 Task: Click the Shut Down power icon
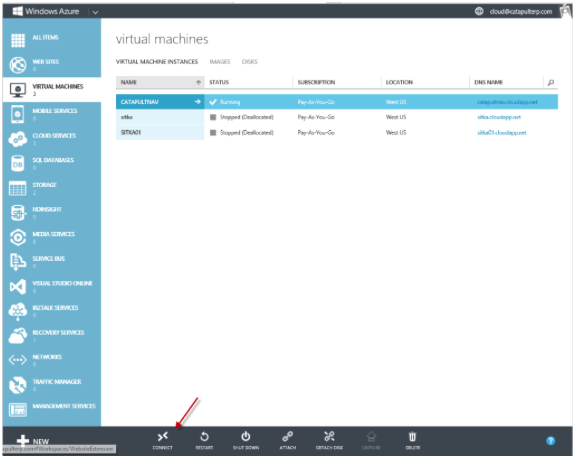click(x=246, y=437)
